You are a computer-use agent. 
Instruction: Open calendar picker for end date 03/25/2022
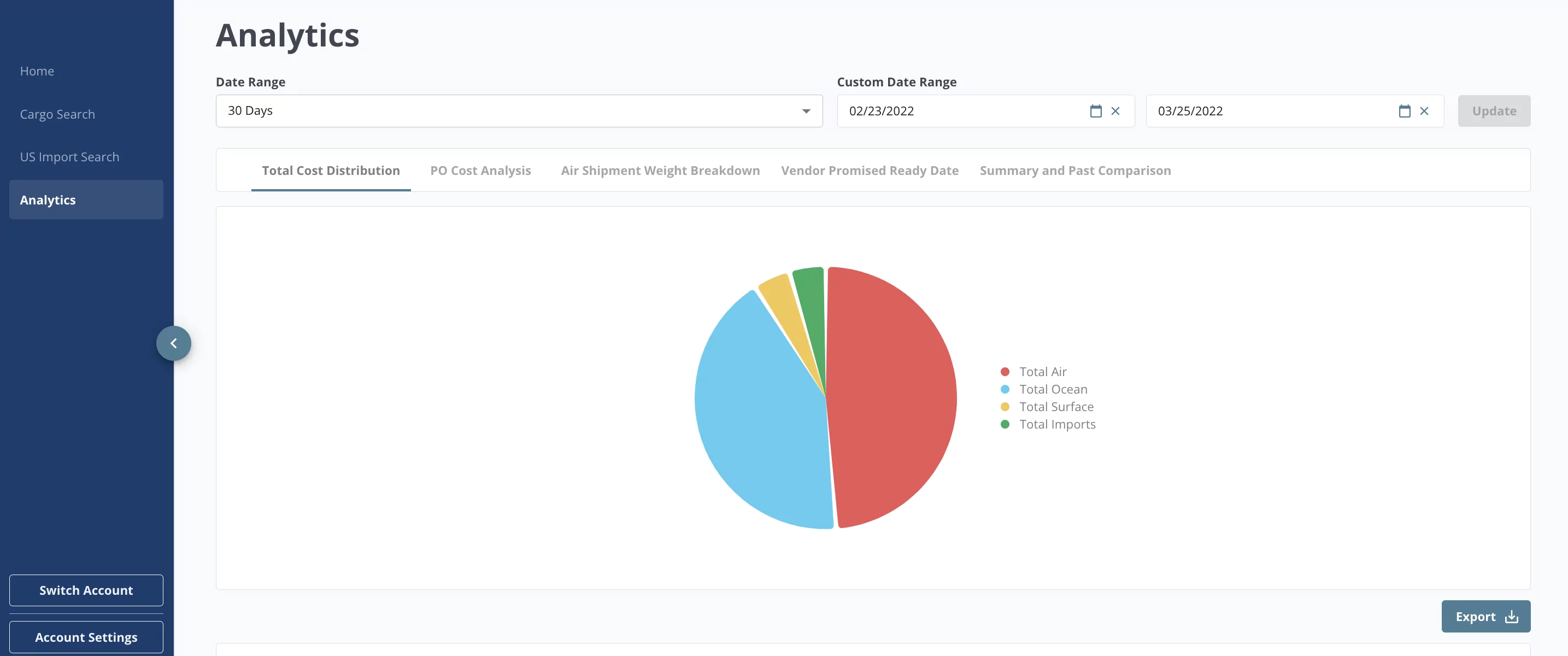[1404, 111]
